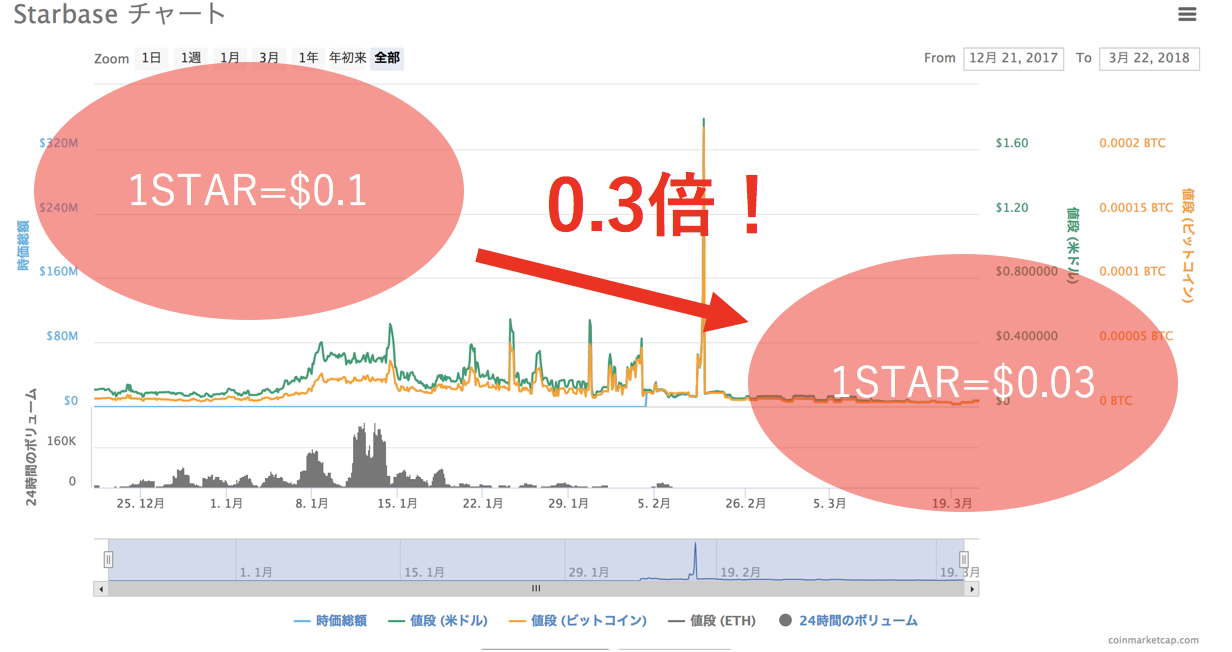Set zoom range to 3月
The width and height of the screenshot is (1232, 652).
pyautogui.click(x=269, y=58)
